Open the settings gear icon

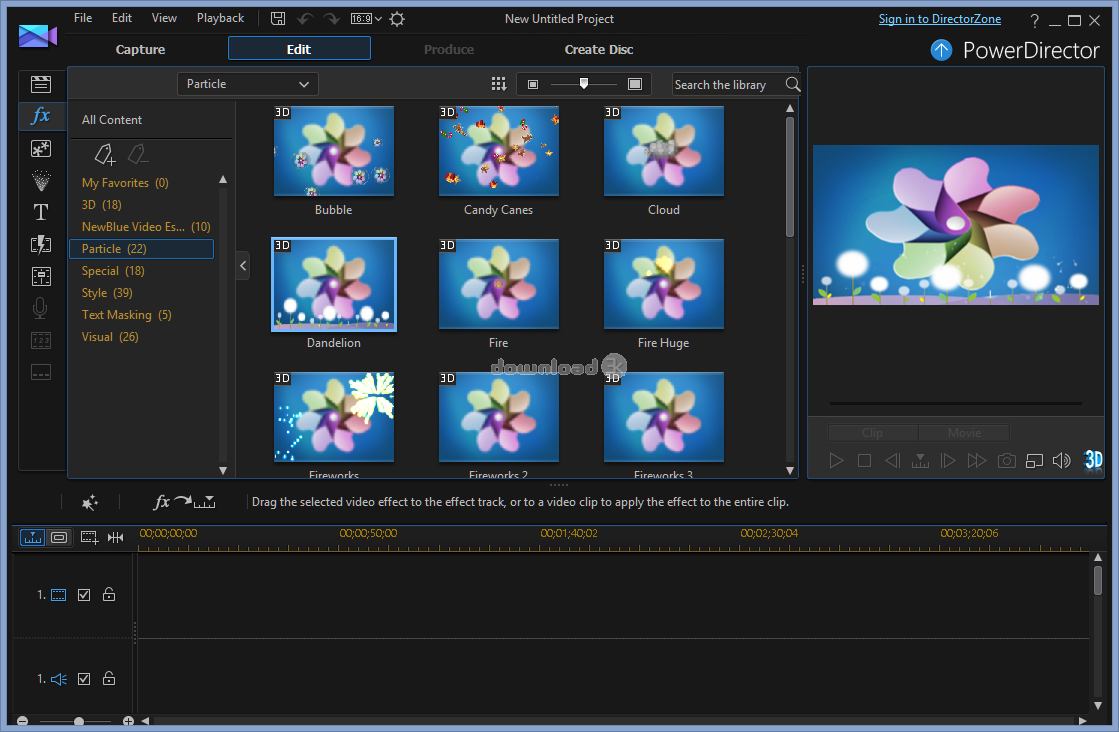click(x=397, y=19)
